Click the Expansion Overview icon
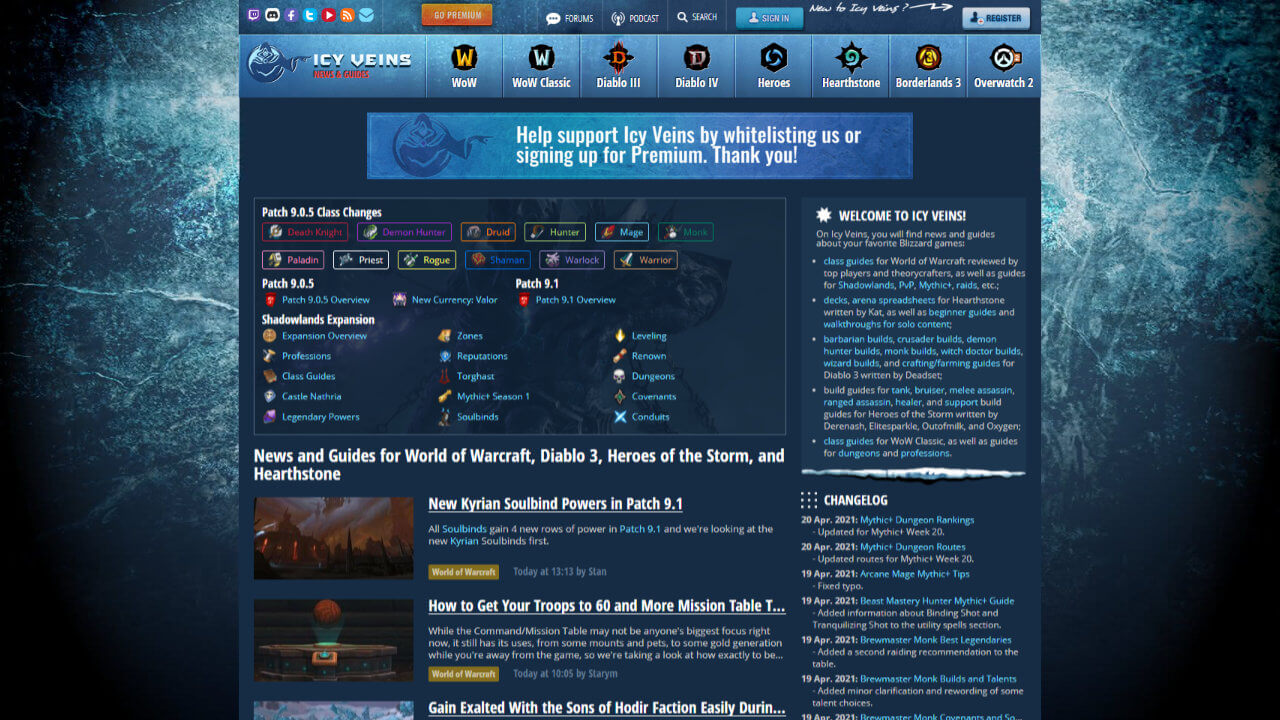The height and width of the screenshot is (720, 1280). click(x=269, y=336)
